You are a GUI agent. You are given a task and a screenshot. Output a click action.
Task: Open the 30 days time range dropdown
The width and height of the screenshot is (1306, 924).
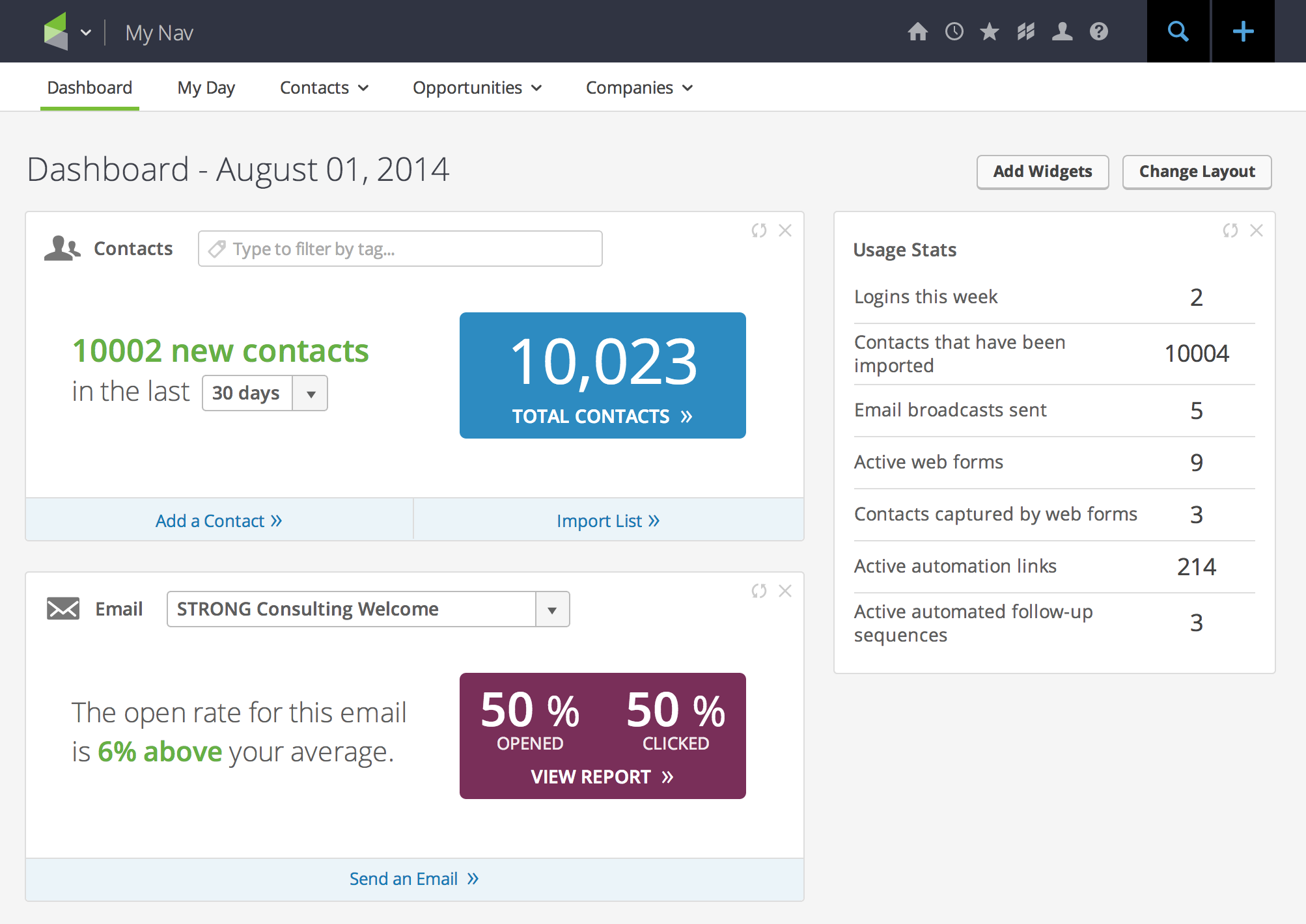(311, 393)
